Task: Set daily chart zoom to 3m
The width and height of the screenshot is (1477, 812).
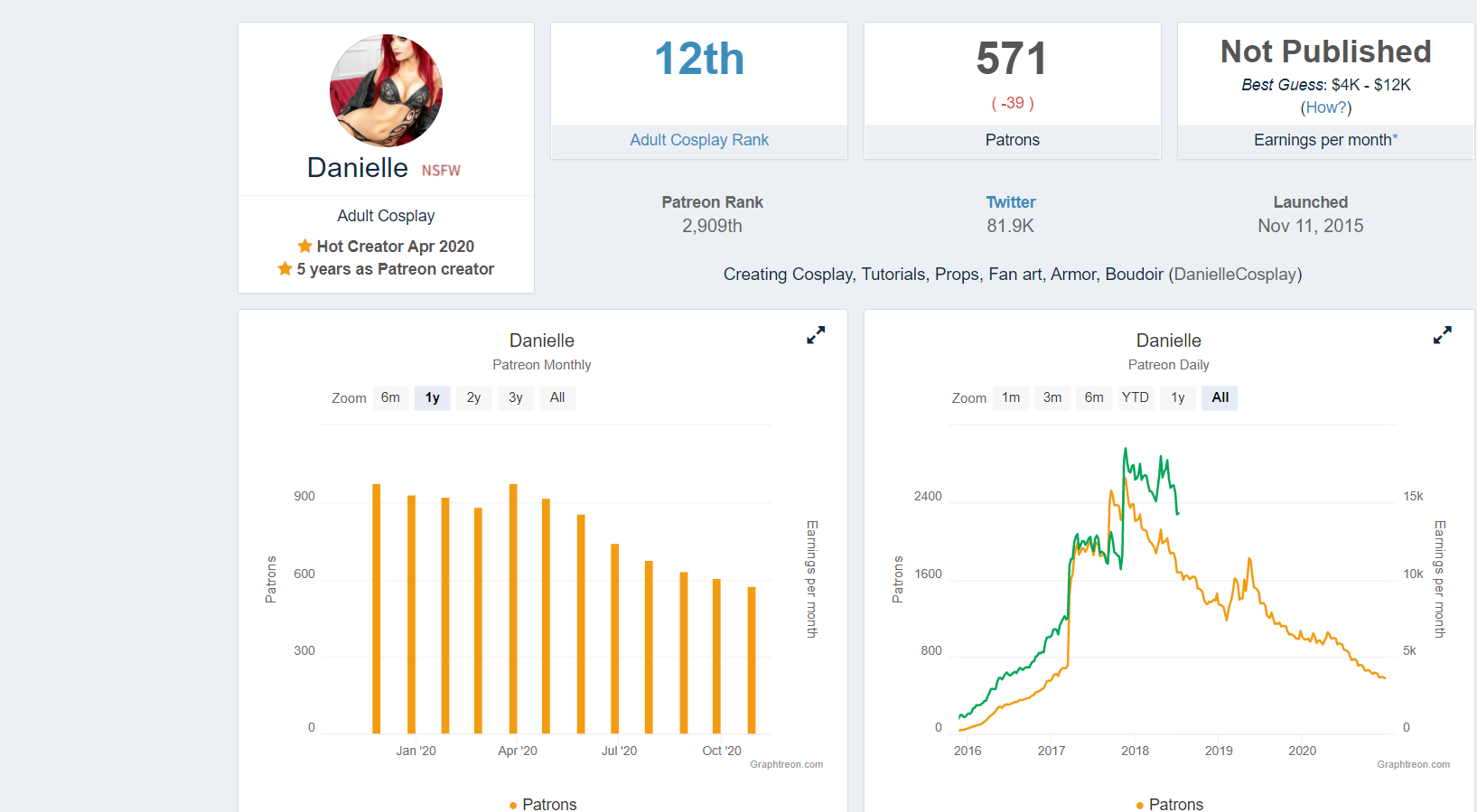Action: [x=1052, y=397]
